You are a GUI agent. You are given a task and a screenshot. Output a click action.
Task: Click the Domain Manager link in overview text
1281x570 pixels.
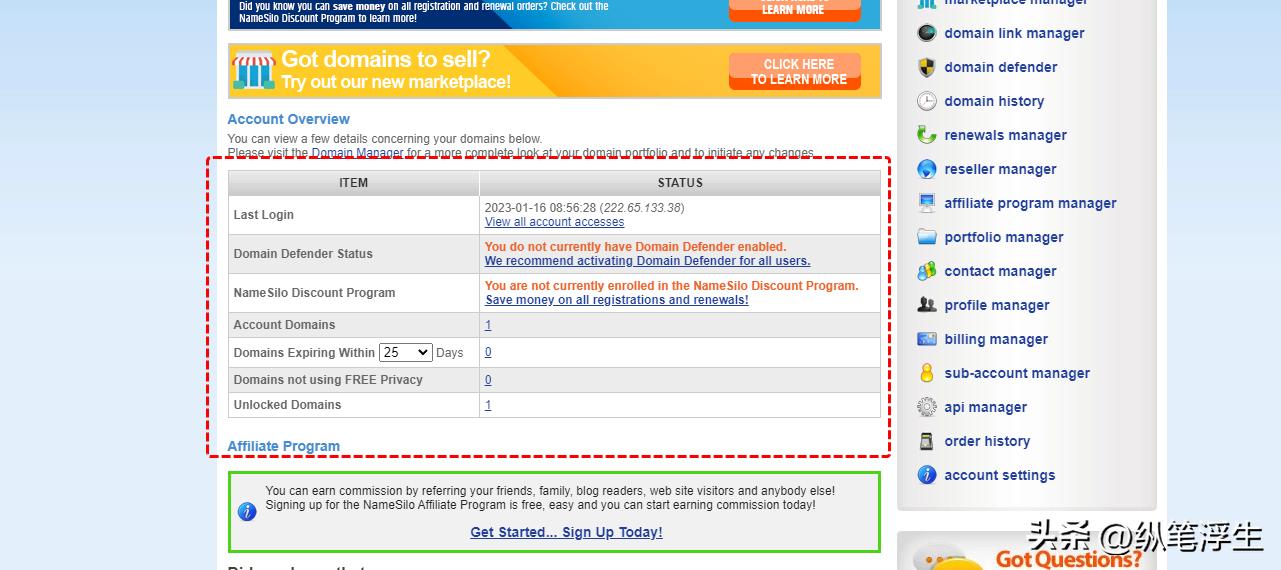click(357, 153)
